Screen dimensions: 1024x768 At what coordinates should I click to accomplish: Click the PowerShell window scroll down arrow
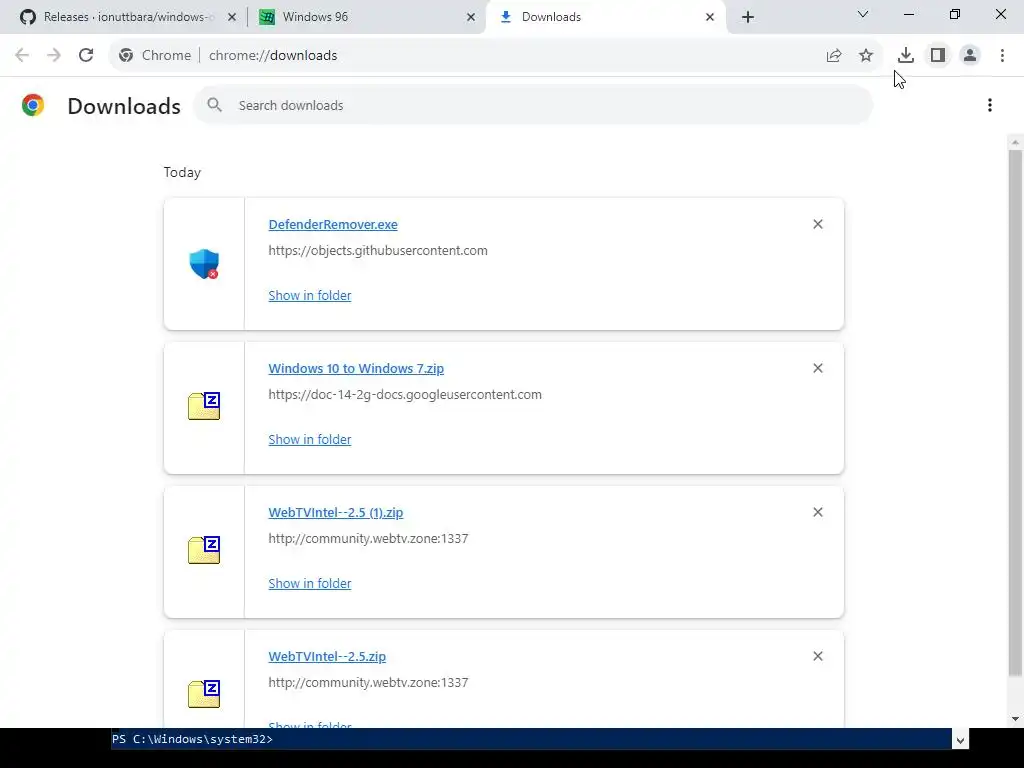pyautogui.click(x=960, y=741)
